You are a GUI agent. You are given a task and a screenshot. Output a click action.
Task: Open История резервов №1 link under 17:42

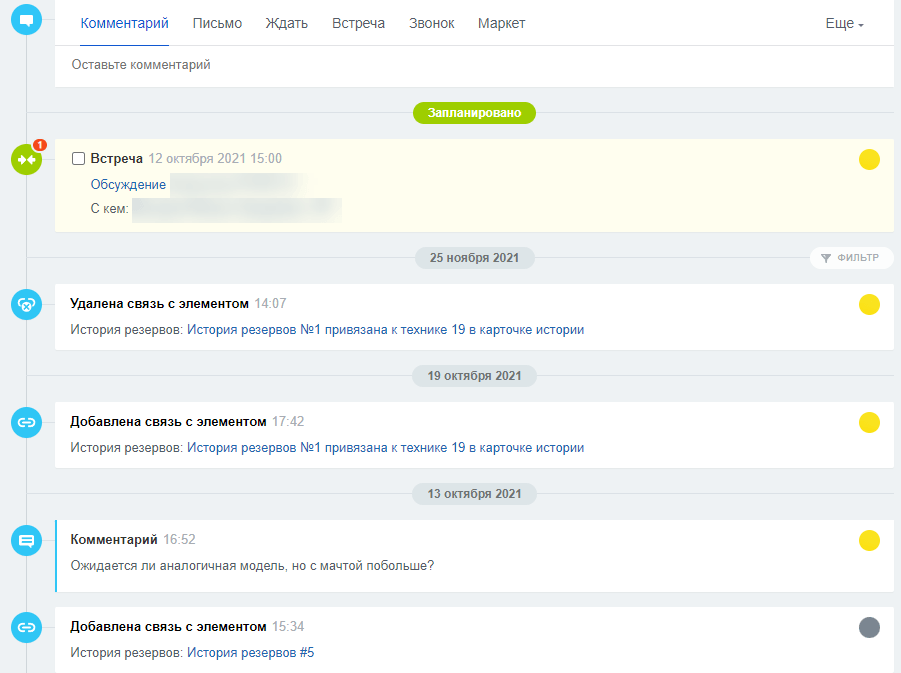coord(385,448)
